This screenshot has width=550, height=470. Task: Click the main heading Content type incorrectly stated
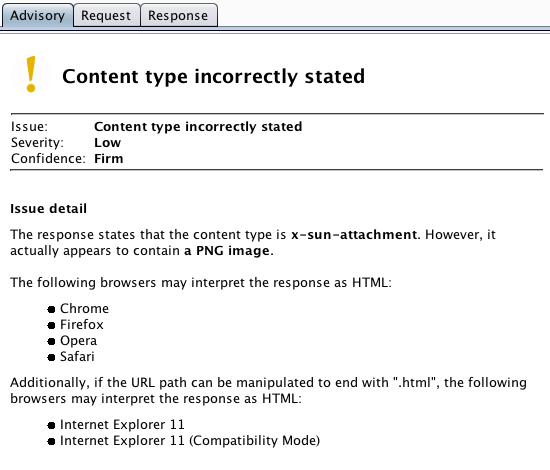tap(213, 76)
